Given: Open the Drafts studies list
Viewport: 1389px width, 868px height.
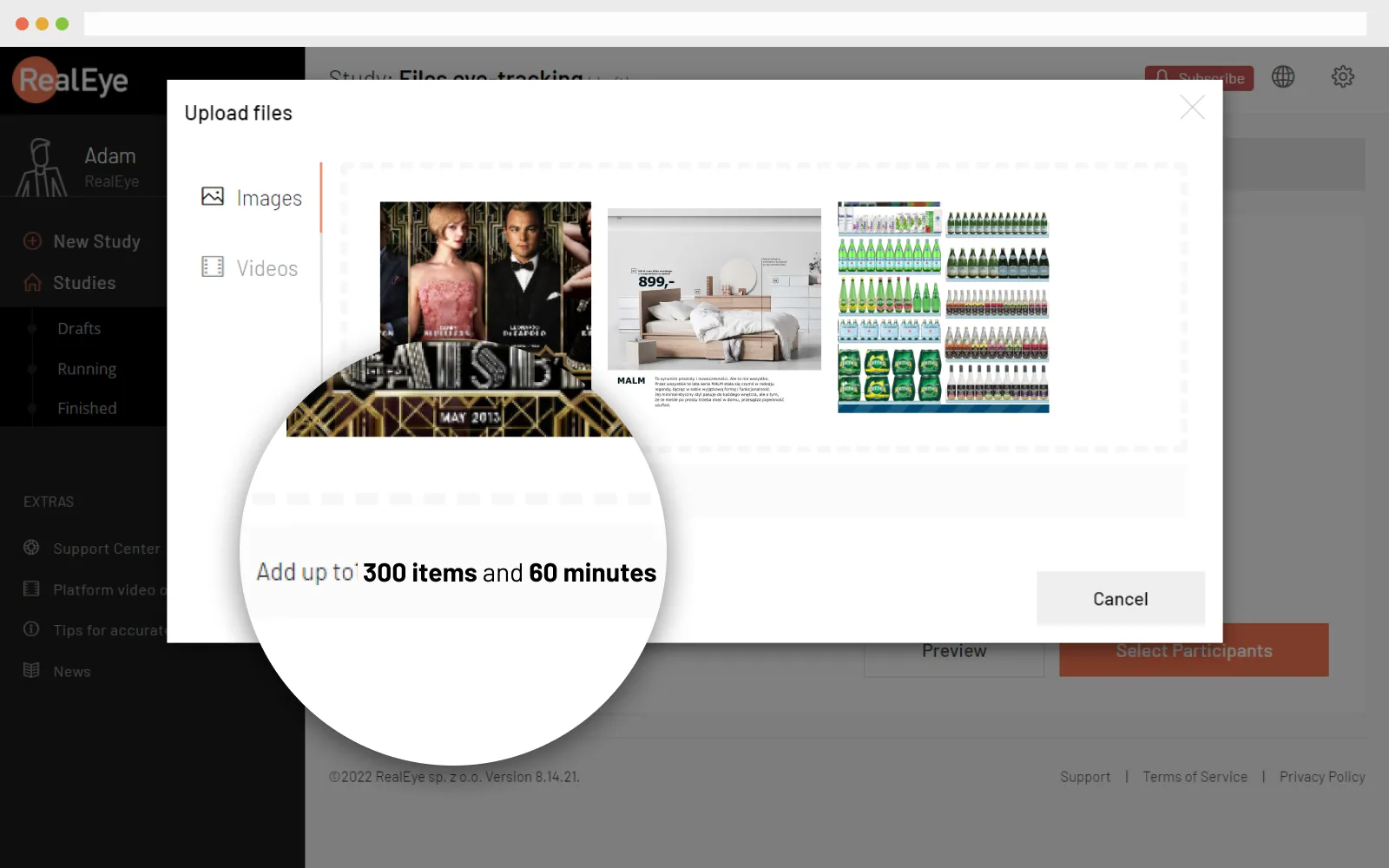Looking at the screenshot, I should (x=79, y=328).
